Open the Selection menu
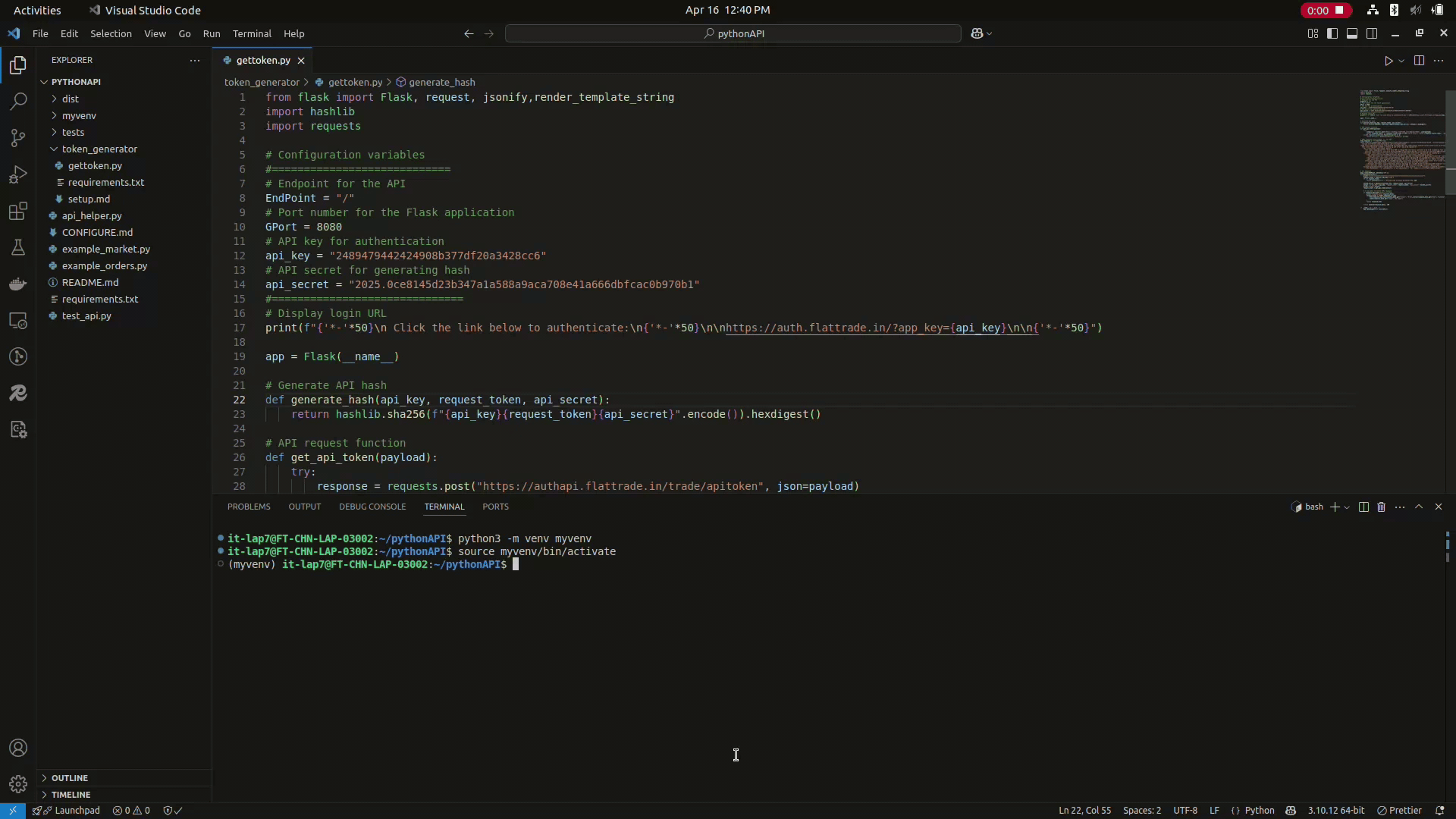The height and width of the screenshot is (819, 1456). pos(111,33)
